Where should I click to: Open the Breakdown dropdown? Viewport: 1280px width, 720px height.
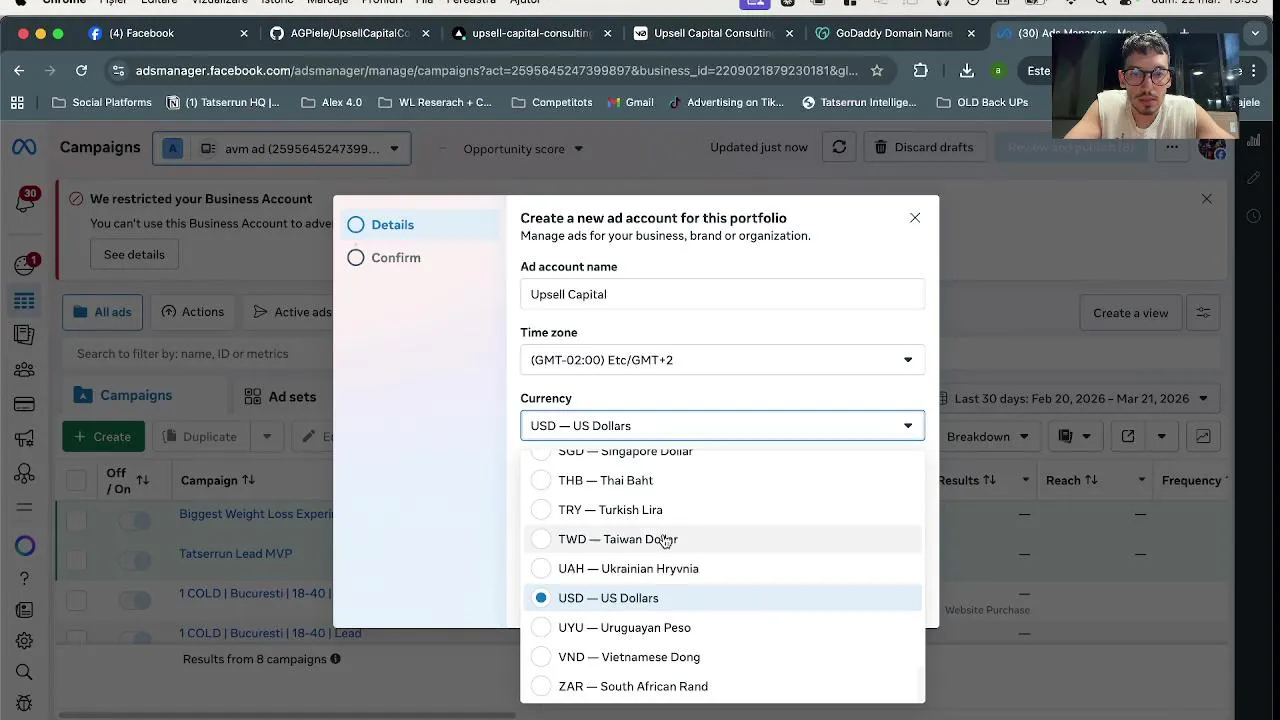991,437
